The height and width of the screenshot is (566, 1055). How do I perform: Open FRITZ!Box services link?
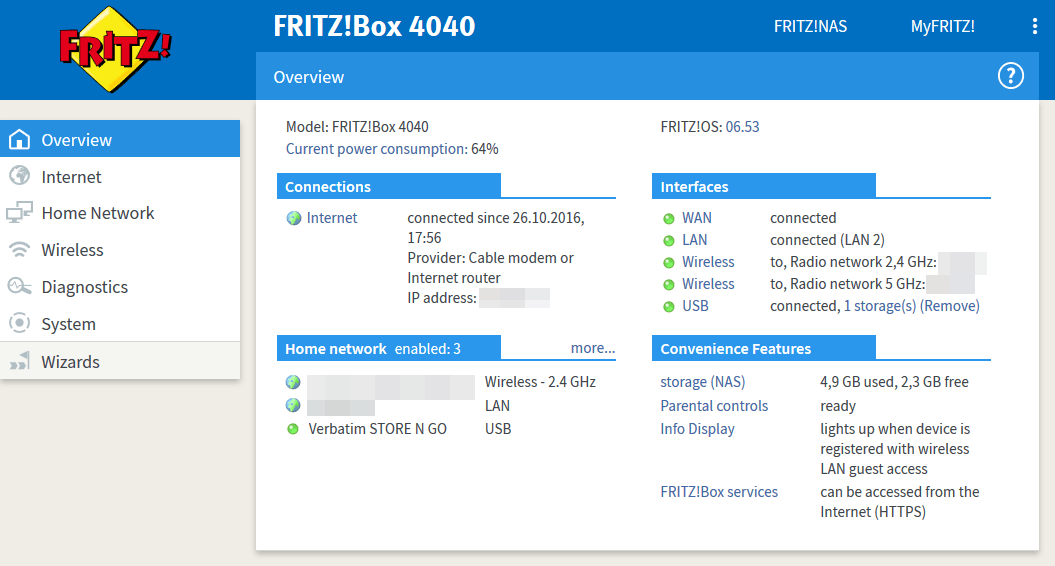(719, 492)
